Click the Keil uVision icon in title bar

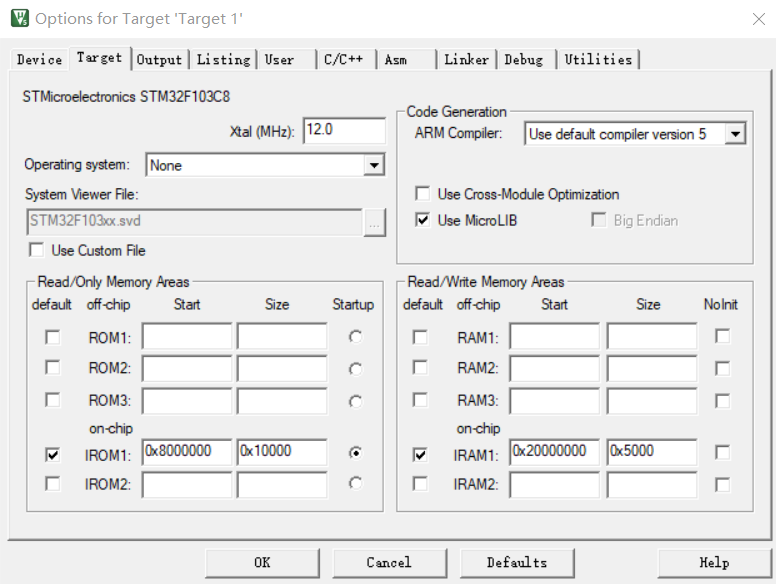20,18
